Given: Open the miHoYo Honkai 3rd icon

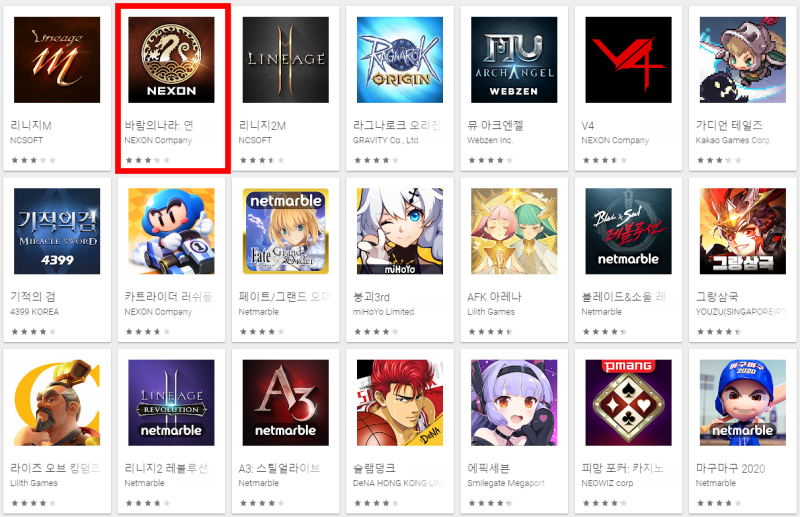Looking at the screenshot, I should coord(400,231).
